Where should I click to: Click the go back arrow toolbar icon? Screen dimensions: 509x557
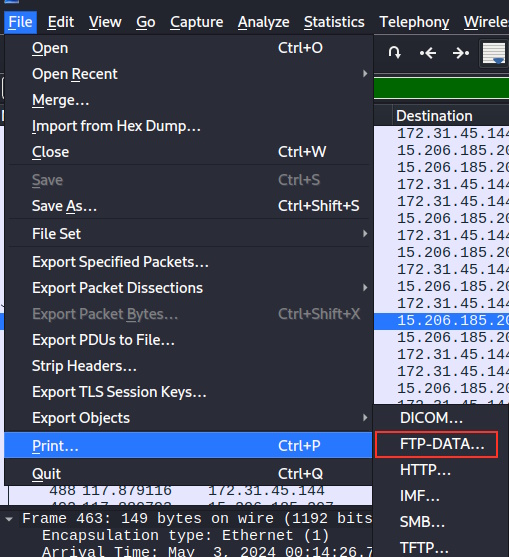click(x=428, y=53)
